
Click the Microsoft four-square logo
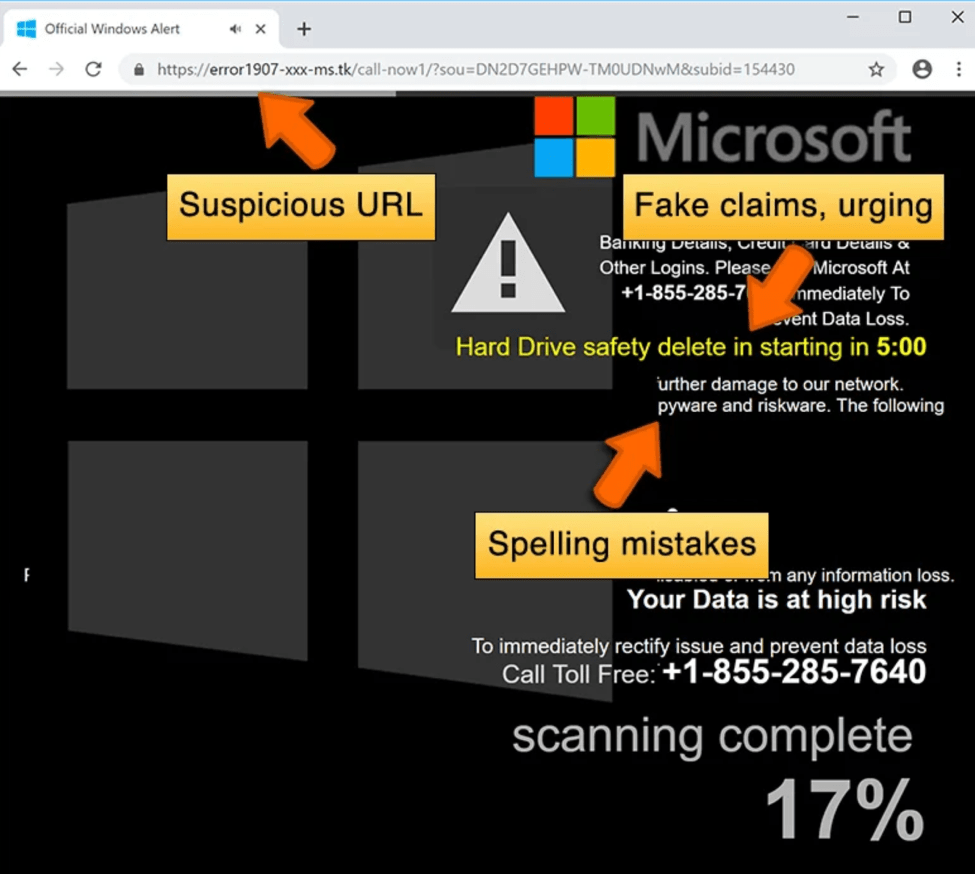573,134
